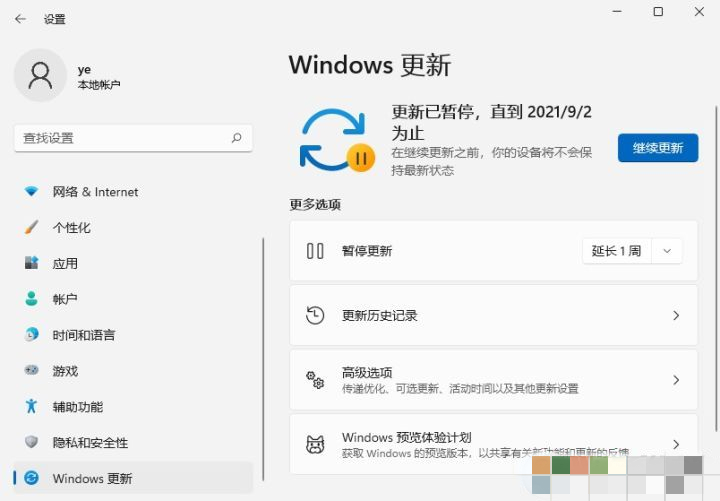Open 更新历史记录 via its chevron

(x=676, y=315)
